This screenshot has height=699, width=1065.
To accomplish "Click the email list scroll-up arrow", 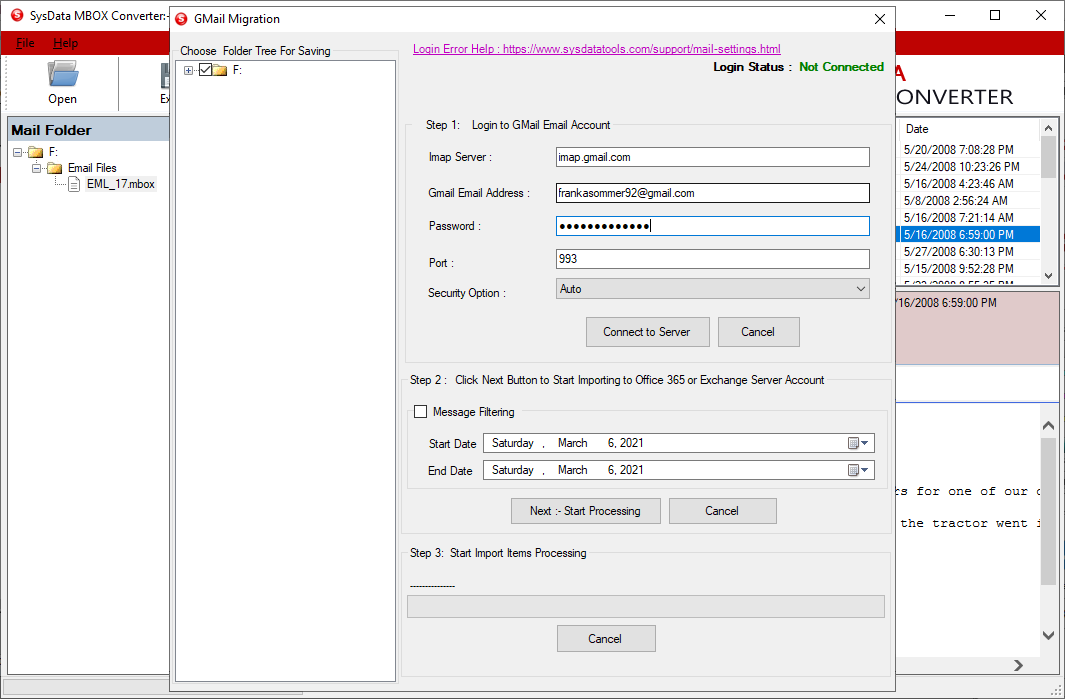I will click(x=1048, y=128).
